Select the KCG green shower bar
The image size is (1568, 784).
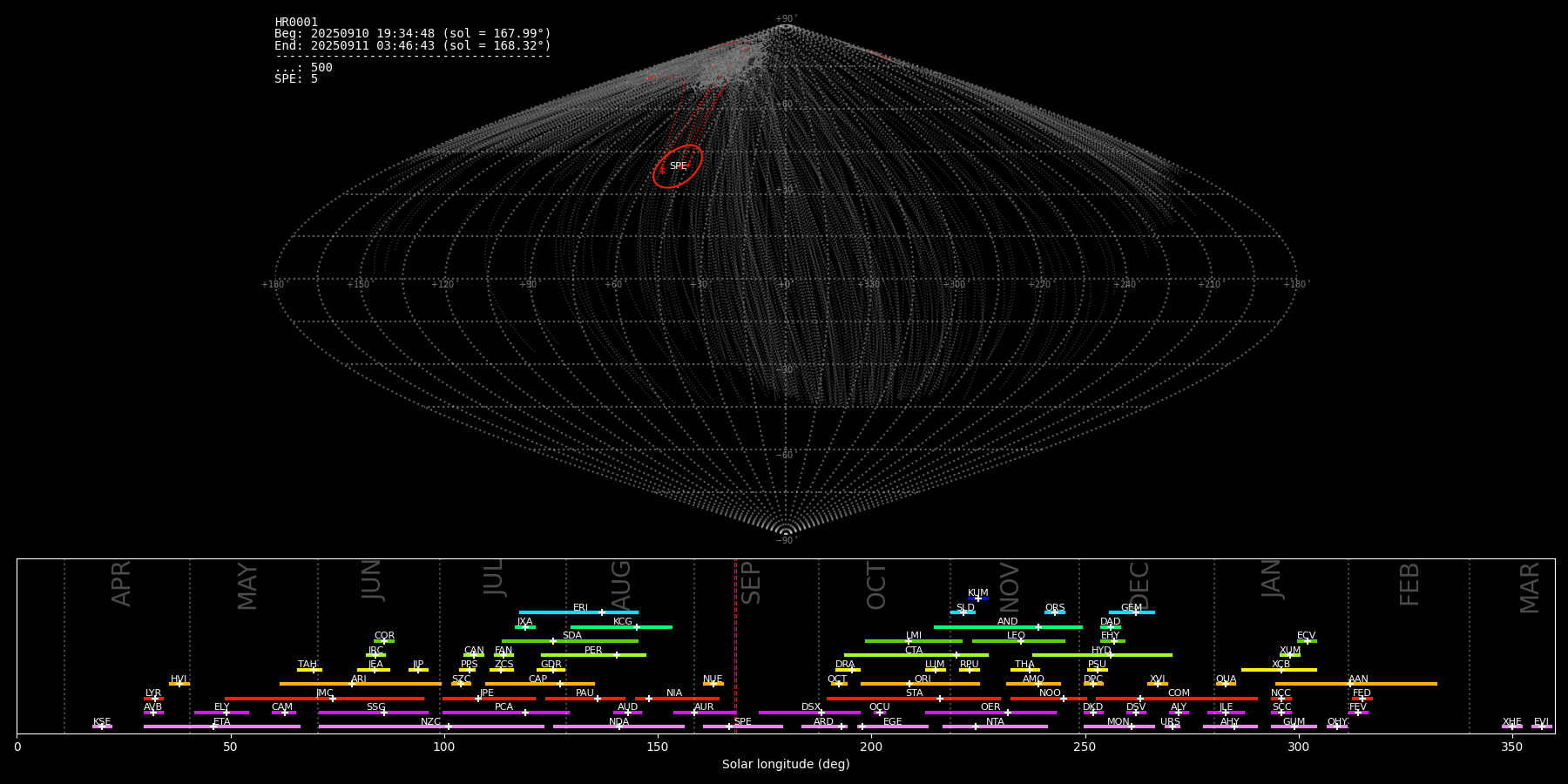621,627
